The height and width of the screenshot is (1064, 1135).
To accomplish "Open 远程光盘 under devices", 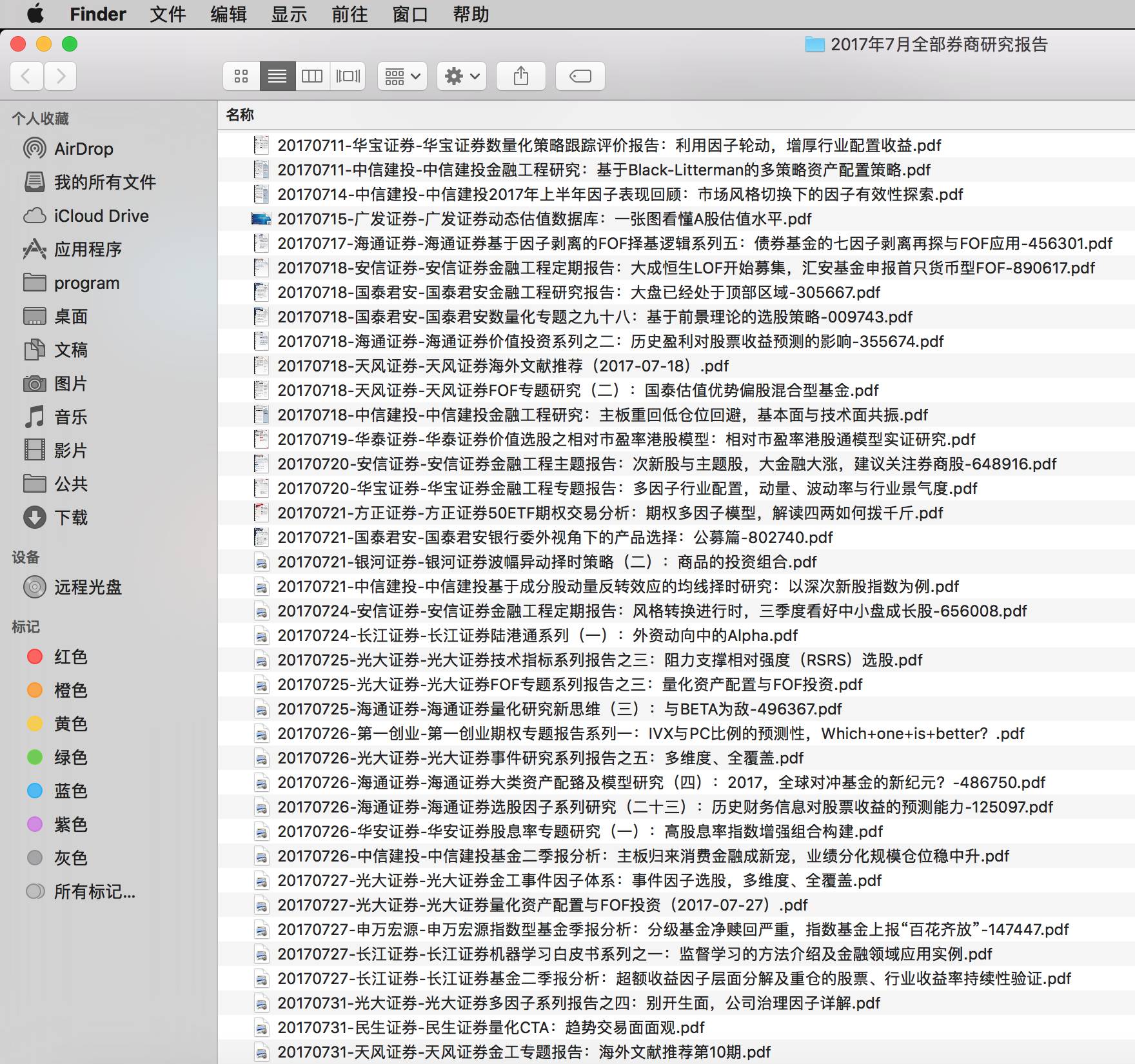I will [x=72, y=587].
